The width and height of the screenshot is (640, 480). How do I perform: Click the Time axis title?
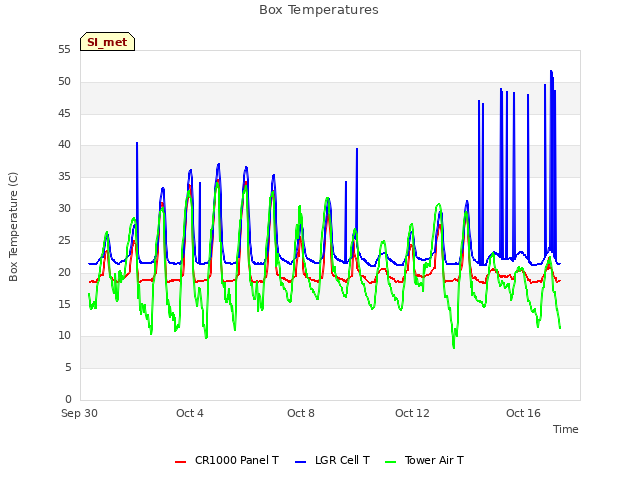tap(566, 429)
